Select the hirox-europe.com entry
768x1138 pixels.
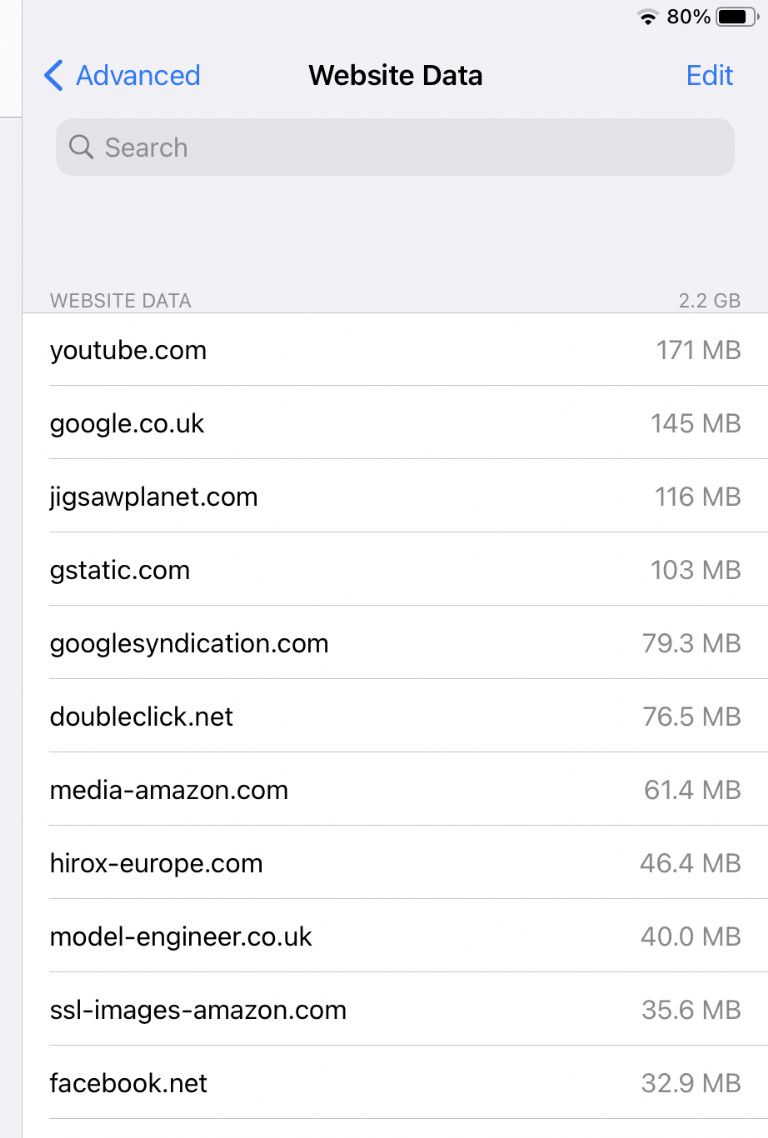[395, 863]
